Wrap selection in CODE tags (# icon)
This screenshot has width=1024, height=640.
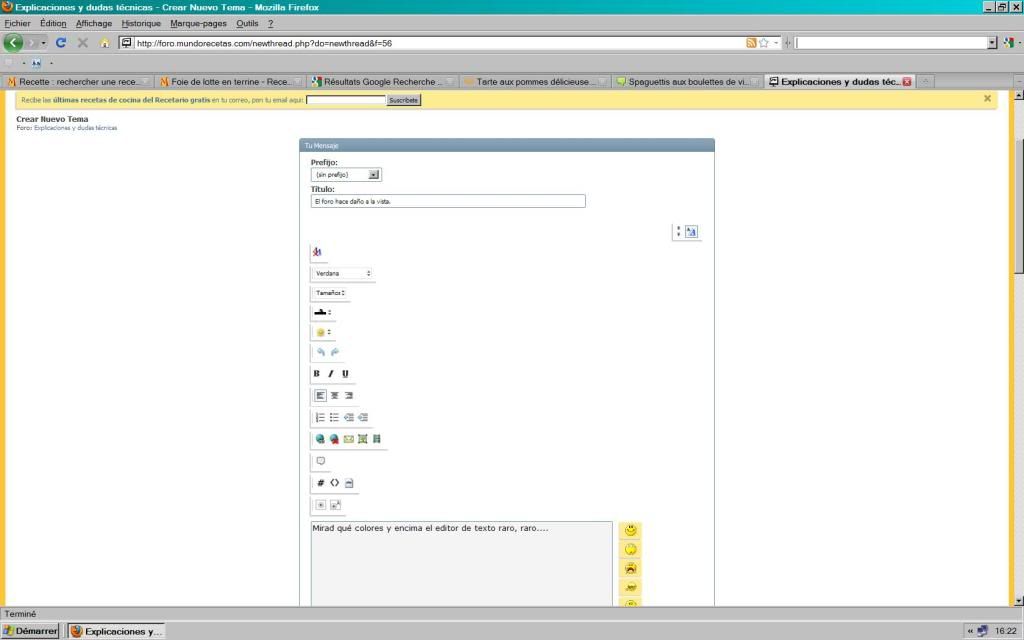[x=321, y=483]
